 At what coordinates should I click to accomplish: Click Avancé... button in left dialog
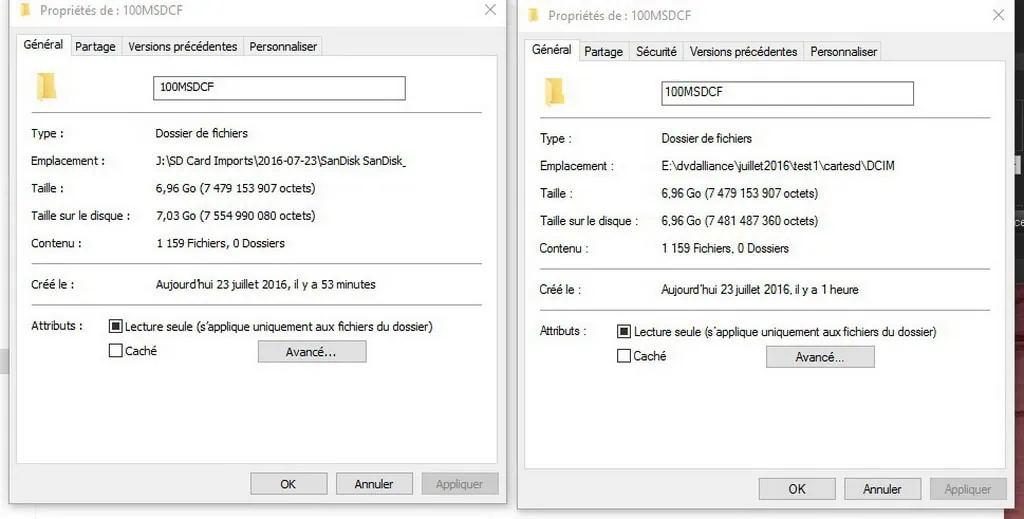312,352
